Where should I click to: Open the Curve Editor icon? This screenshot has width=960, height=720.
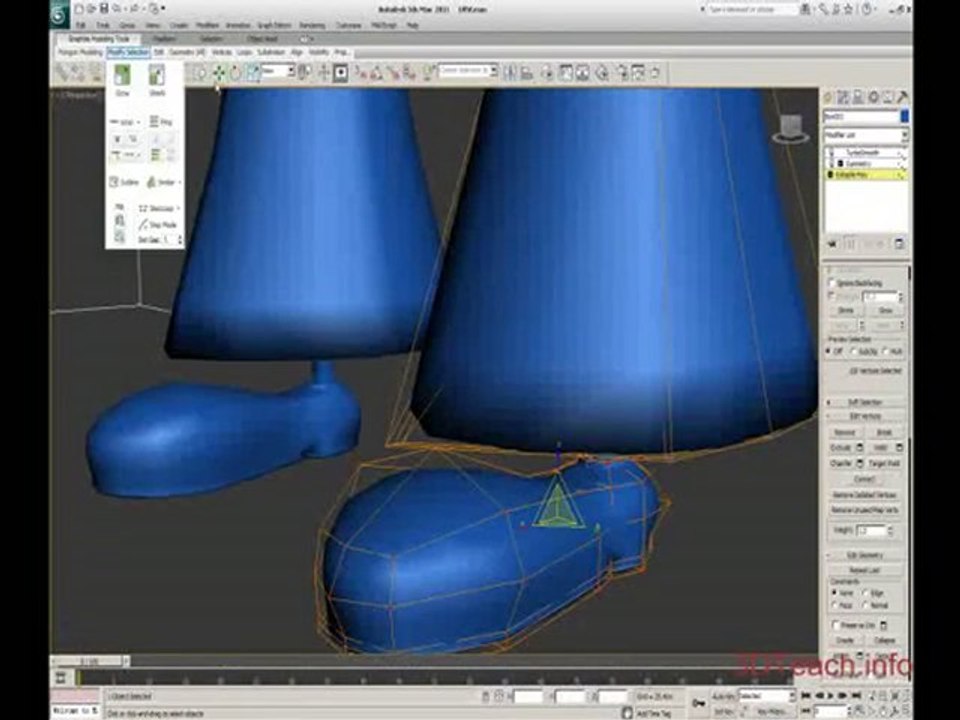click(x=565, y=73)
